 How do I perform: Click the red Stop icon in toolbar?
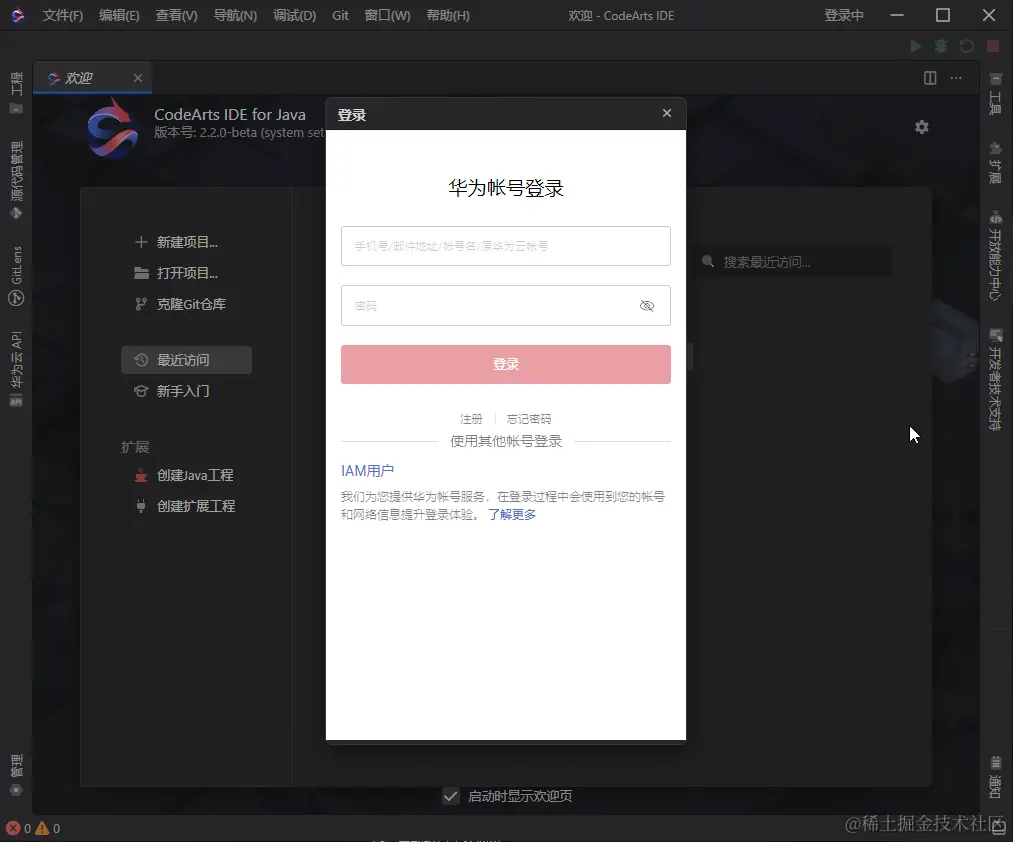[x=993, y=46]
